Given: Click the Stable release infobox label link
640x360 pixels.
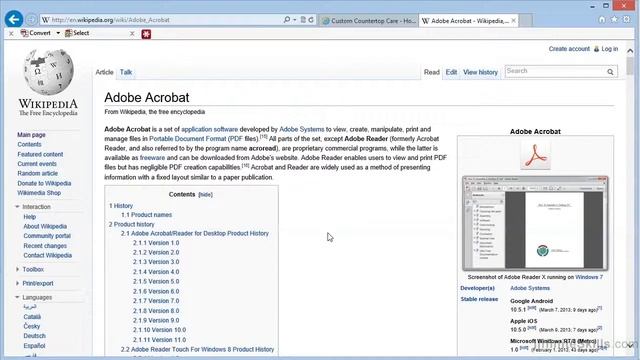Looking at the screenshot, I should tap(479, 299).
